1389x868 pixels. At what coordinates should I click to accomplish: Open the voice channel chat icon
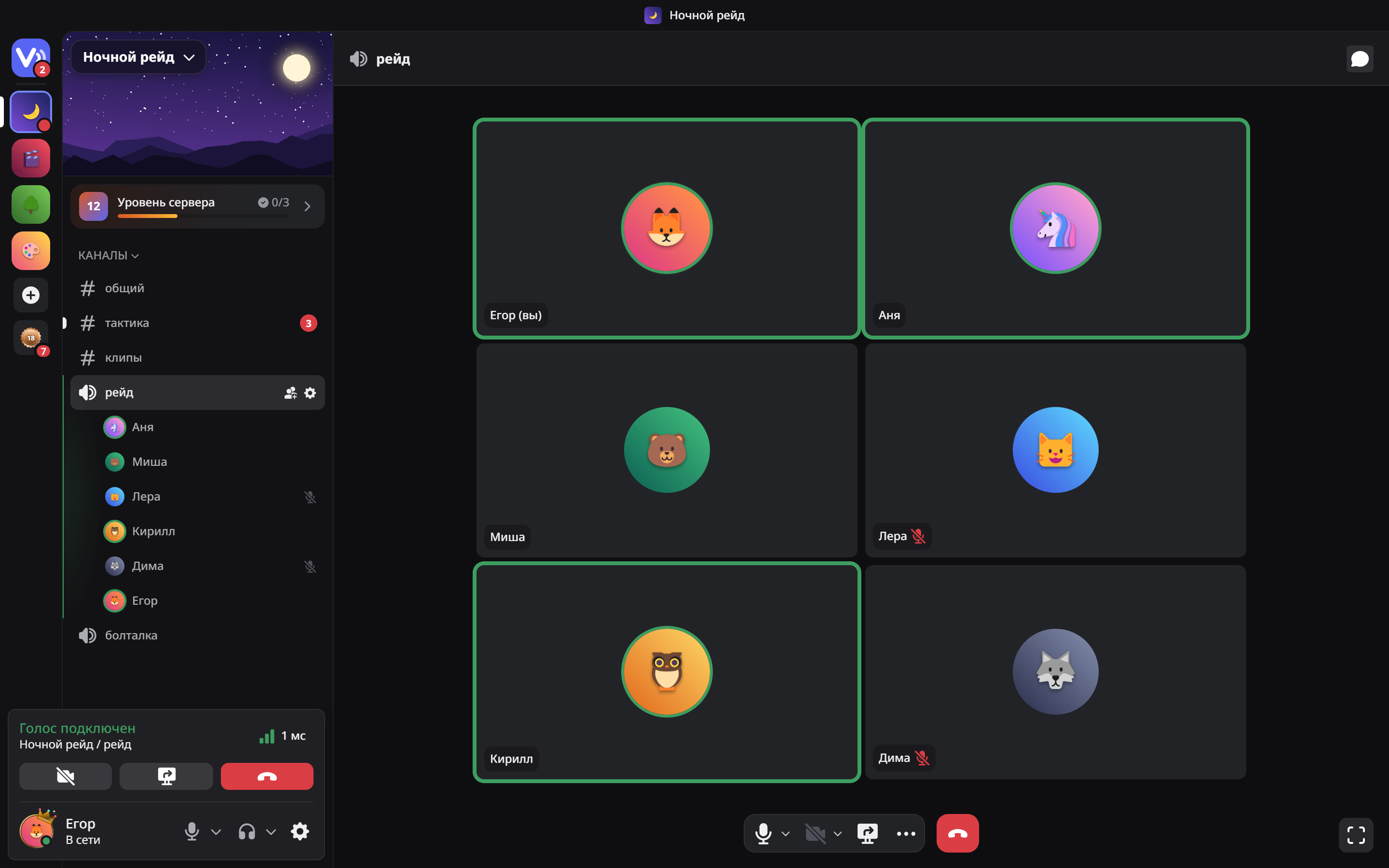point(1359,58)
